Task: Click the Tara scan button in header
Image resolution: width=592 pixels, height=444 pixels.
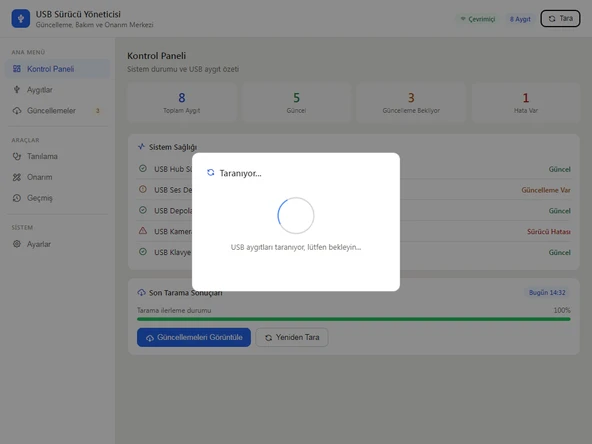Action: click(x=560, y=18)
